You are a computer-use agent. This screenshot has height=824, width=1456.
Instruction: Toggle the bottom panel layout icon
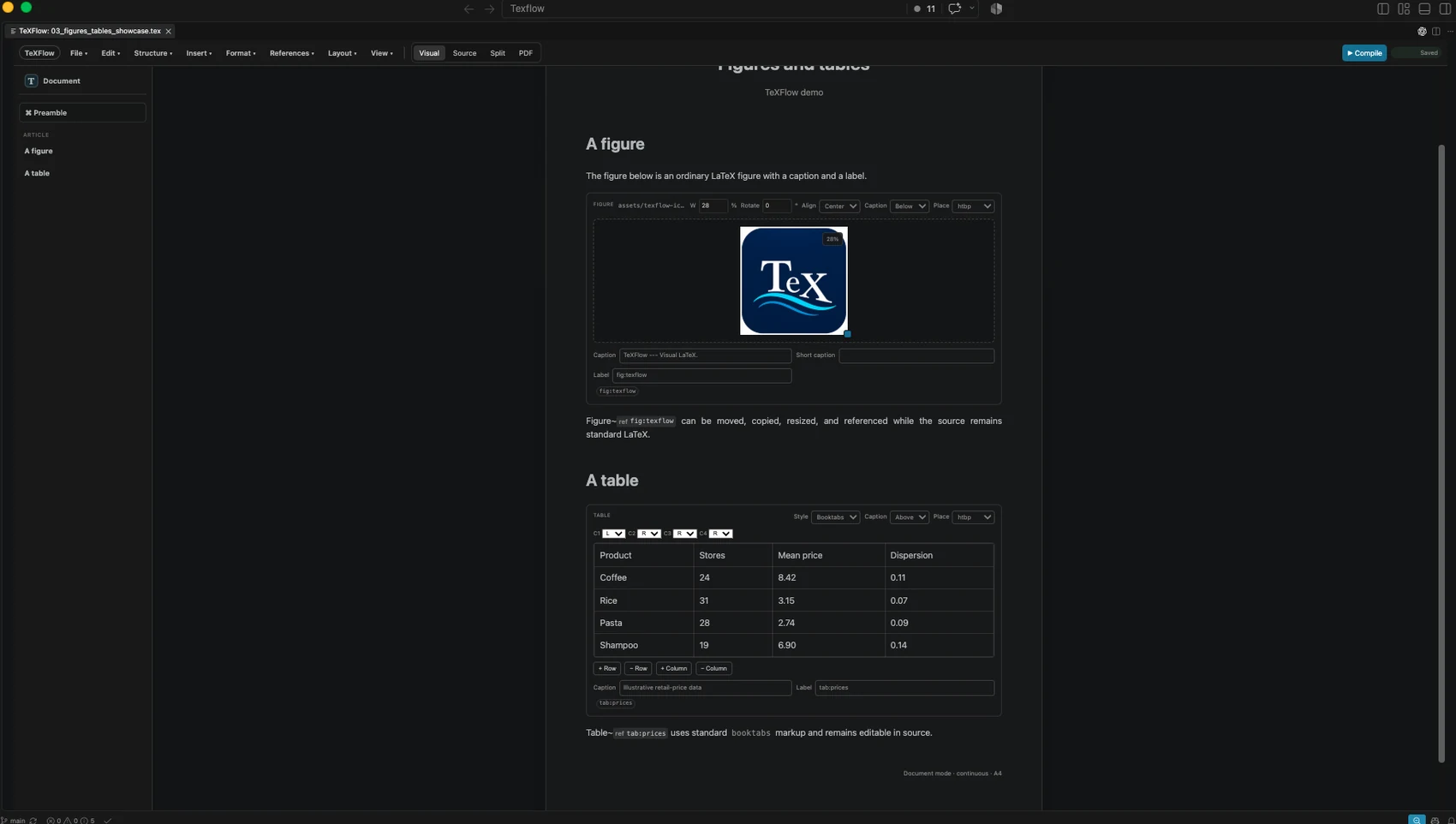(x=1424, y=9)
